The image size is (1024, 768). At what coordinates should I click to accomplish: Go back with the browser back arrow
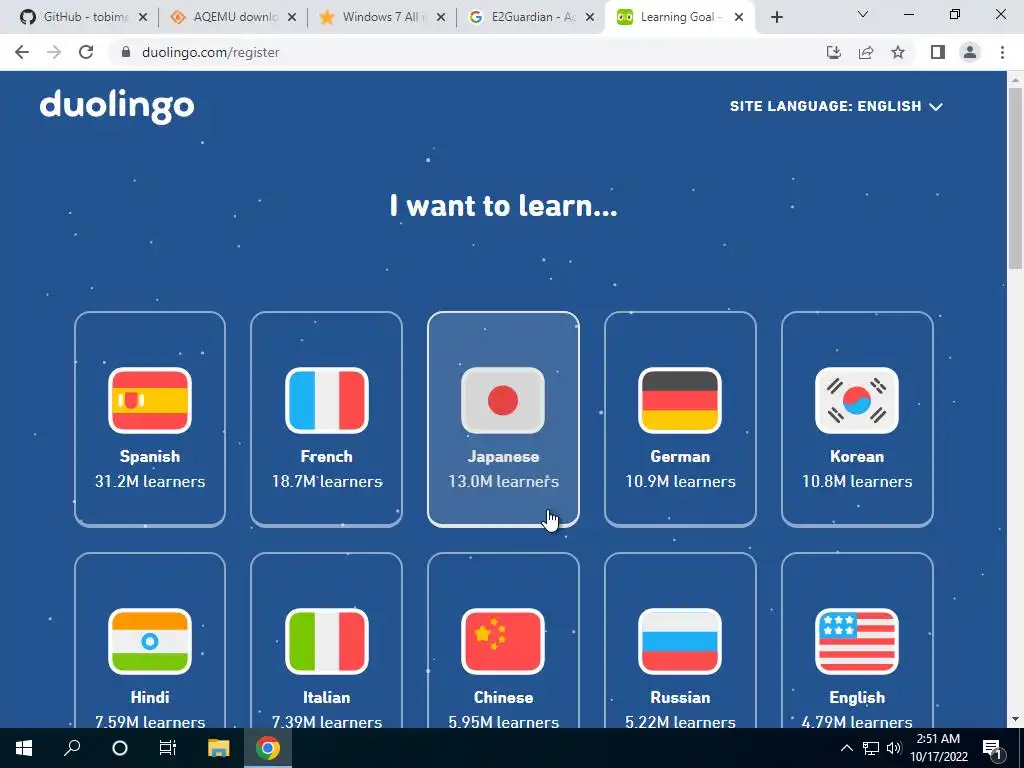click(x=22, y=52)
